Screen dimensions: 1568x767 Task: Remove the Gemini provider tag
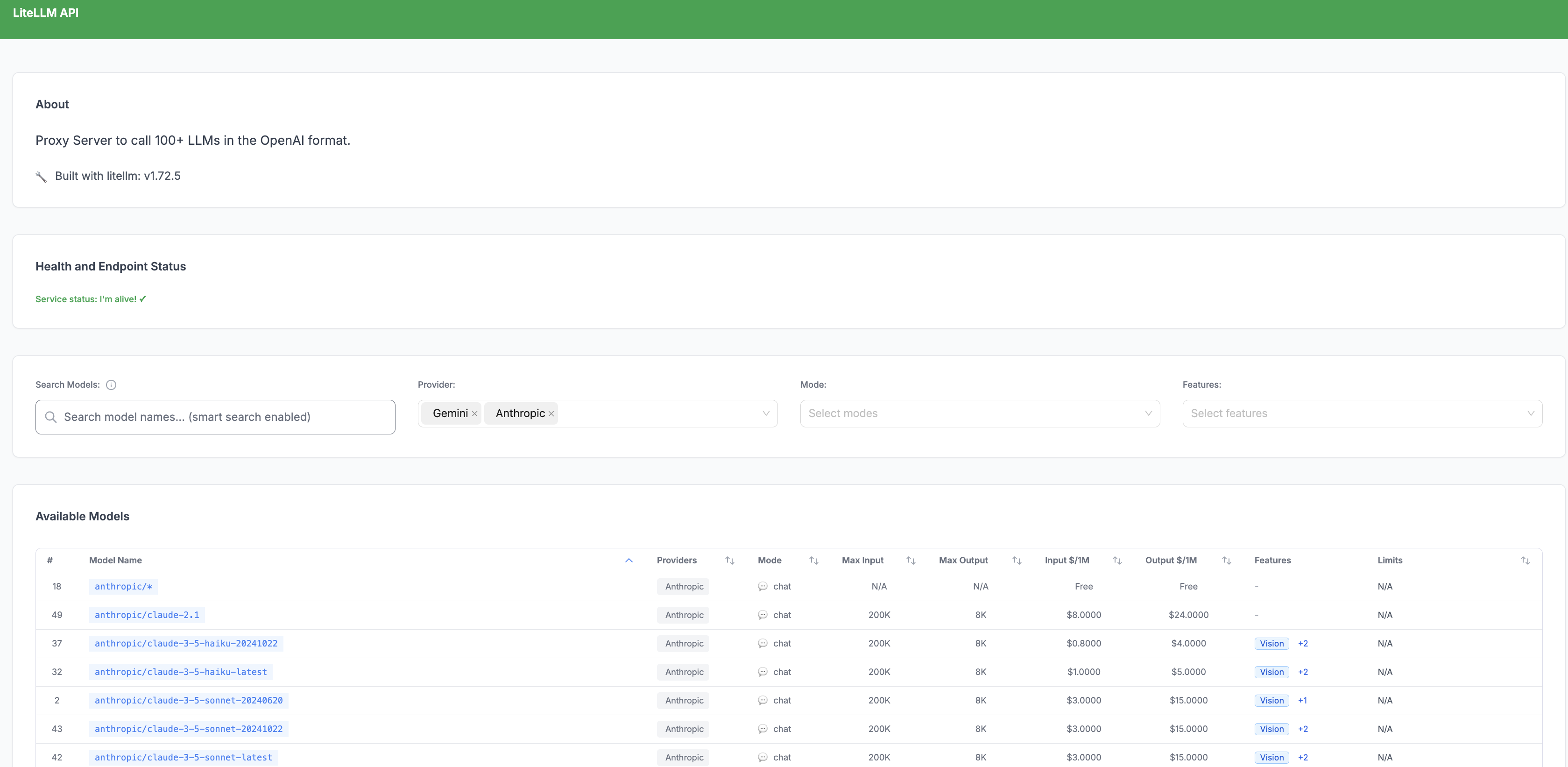coord(475,414)
